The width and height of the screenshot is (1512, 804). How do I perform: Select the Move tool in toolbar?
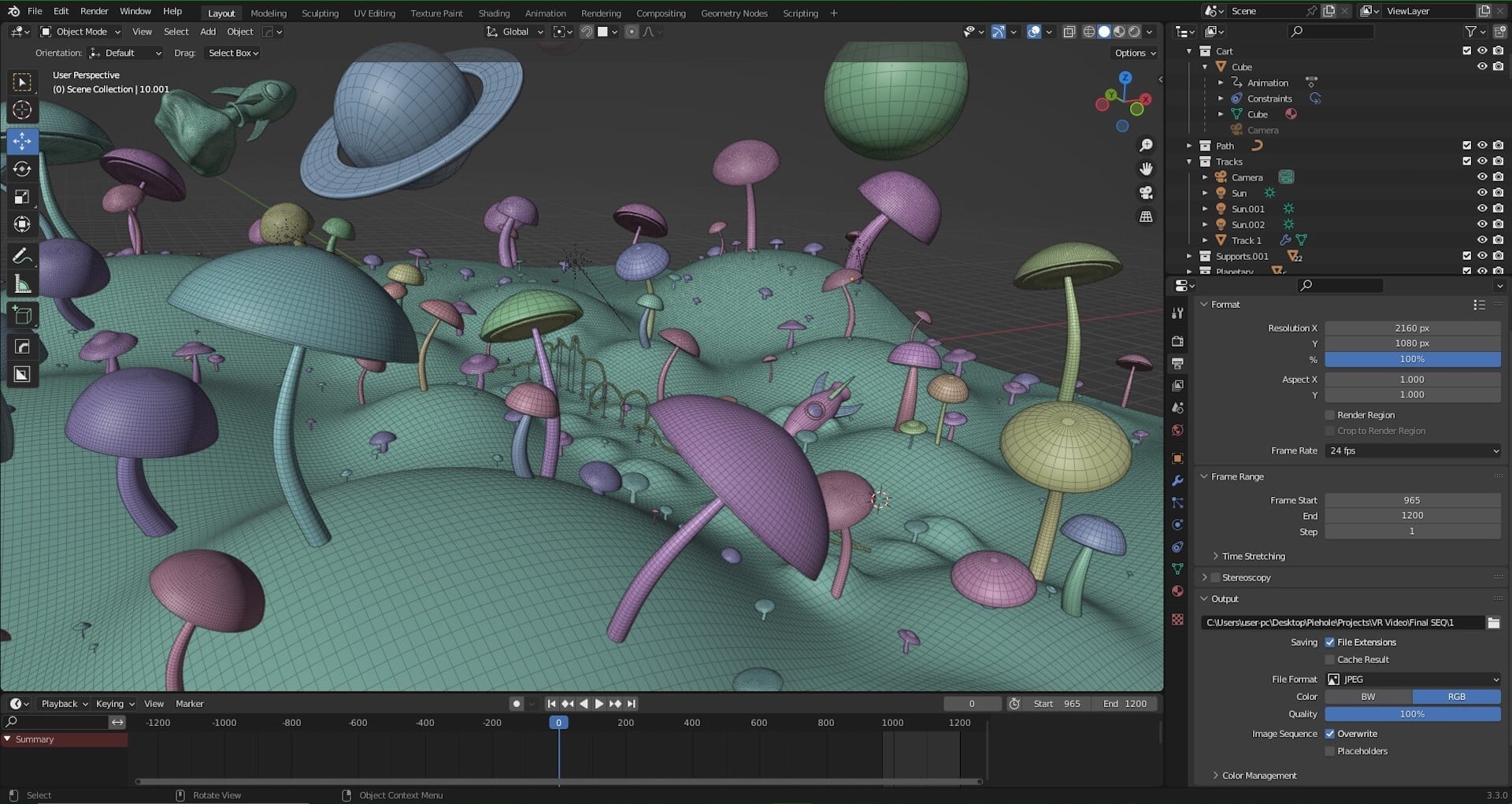pyautogui.click(x=22, y=141)
